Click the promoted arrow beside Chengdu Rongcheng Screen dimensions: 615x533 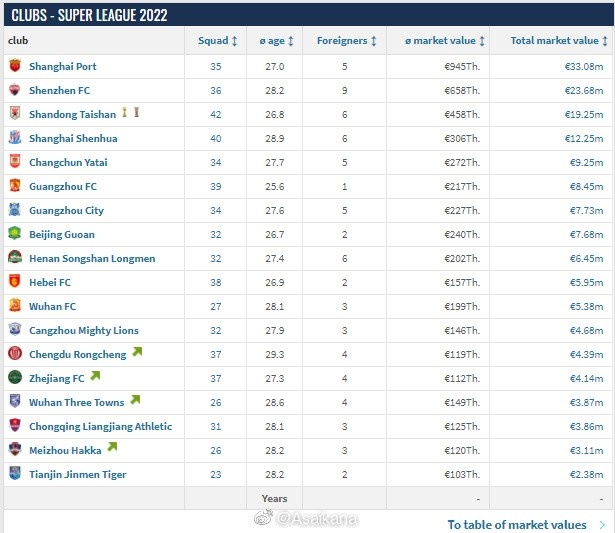click(x=137, y=352)
